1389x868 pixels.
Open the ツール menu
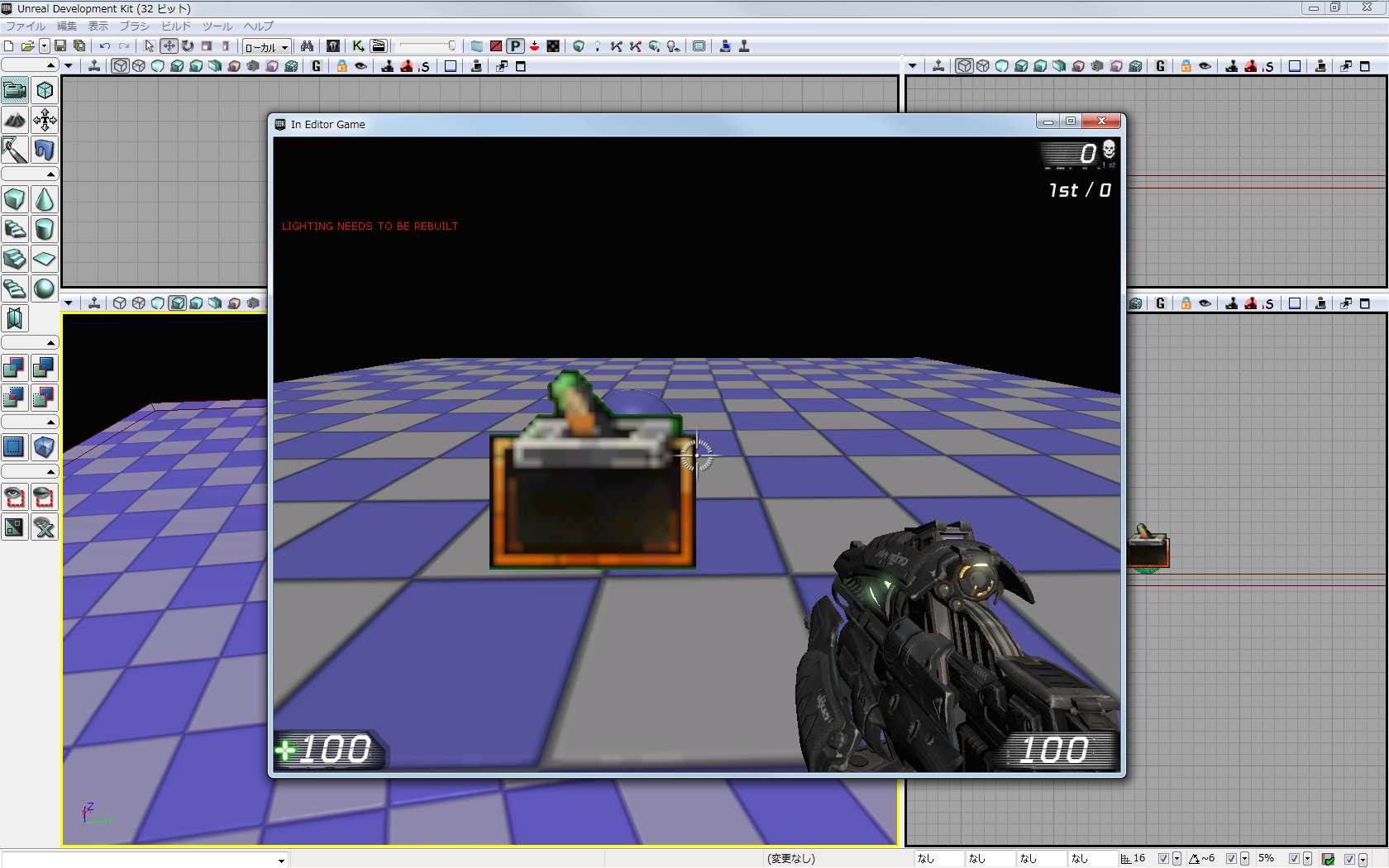coord(217,26)
